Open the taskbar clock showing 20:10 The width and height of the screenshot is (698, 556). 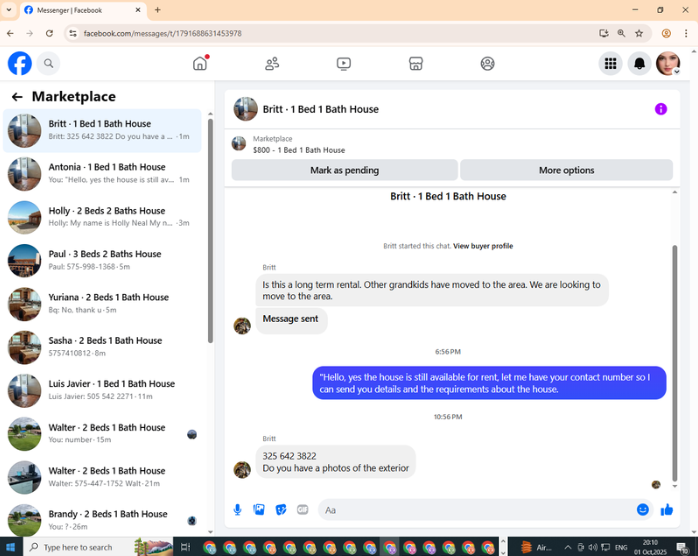(x=650, y=548)
